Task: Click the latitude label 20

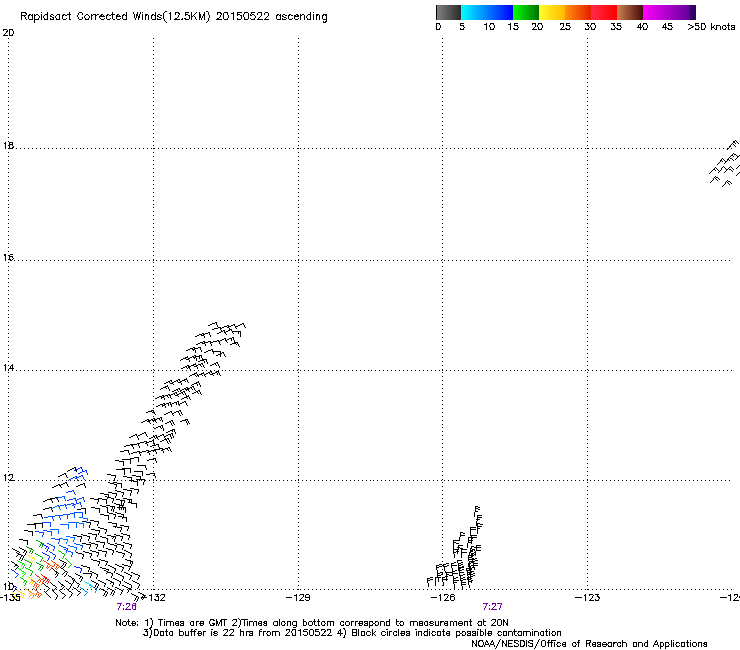Action: coord(8,33)
